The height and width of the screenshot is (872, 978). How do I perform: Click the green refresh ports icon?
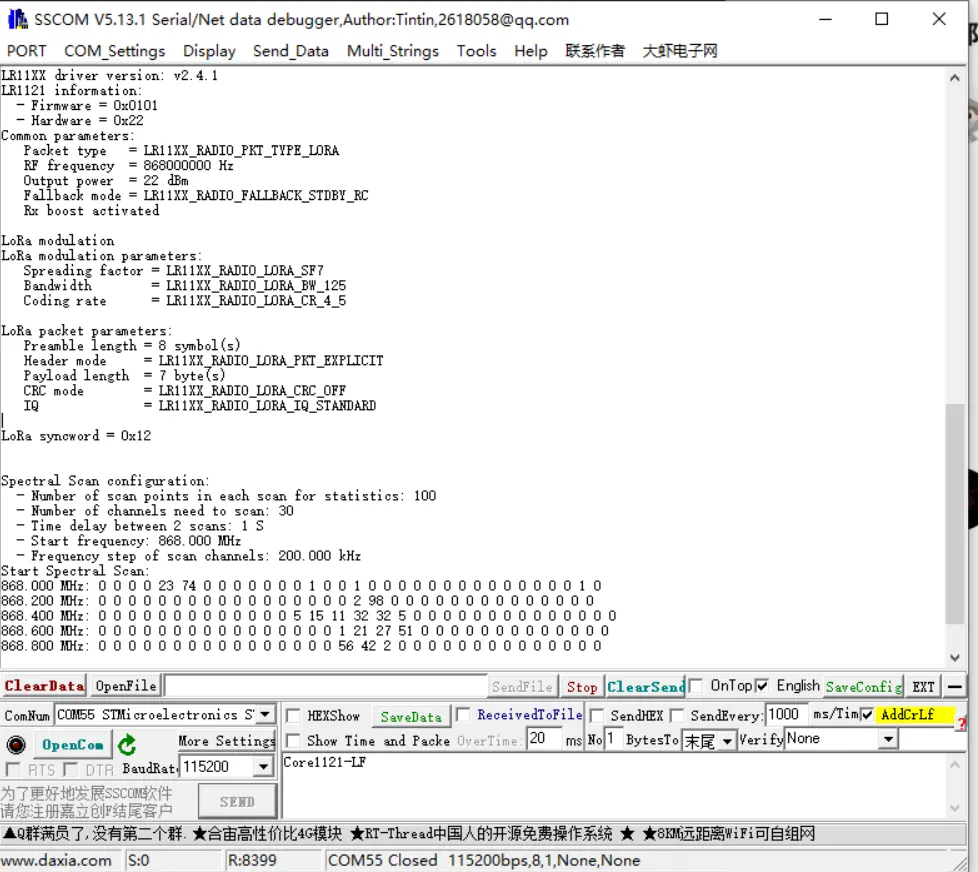tap(127, 744)
